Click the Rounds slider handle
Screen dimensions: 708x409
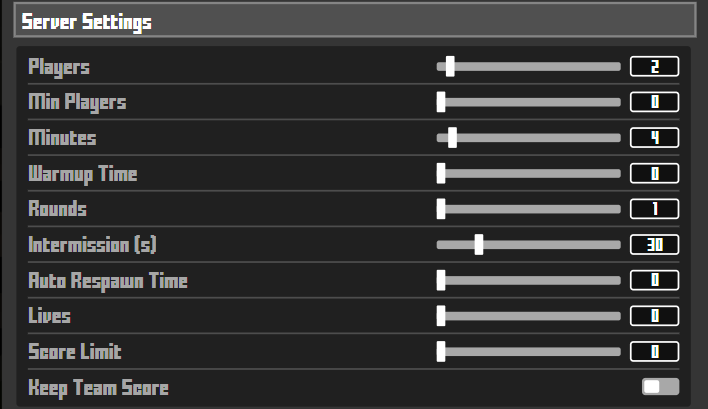(x=440, y=209)
